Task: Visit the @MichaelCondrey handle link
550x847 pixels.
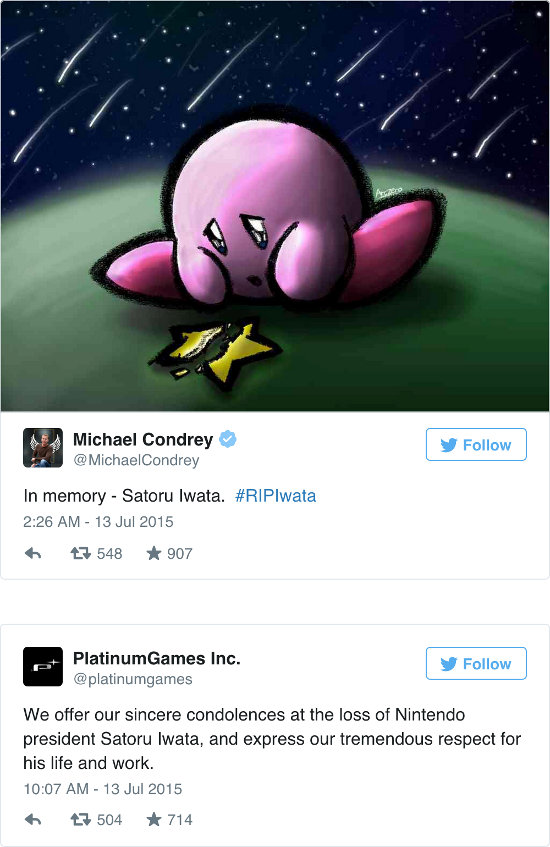Action: click(136, 460)
